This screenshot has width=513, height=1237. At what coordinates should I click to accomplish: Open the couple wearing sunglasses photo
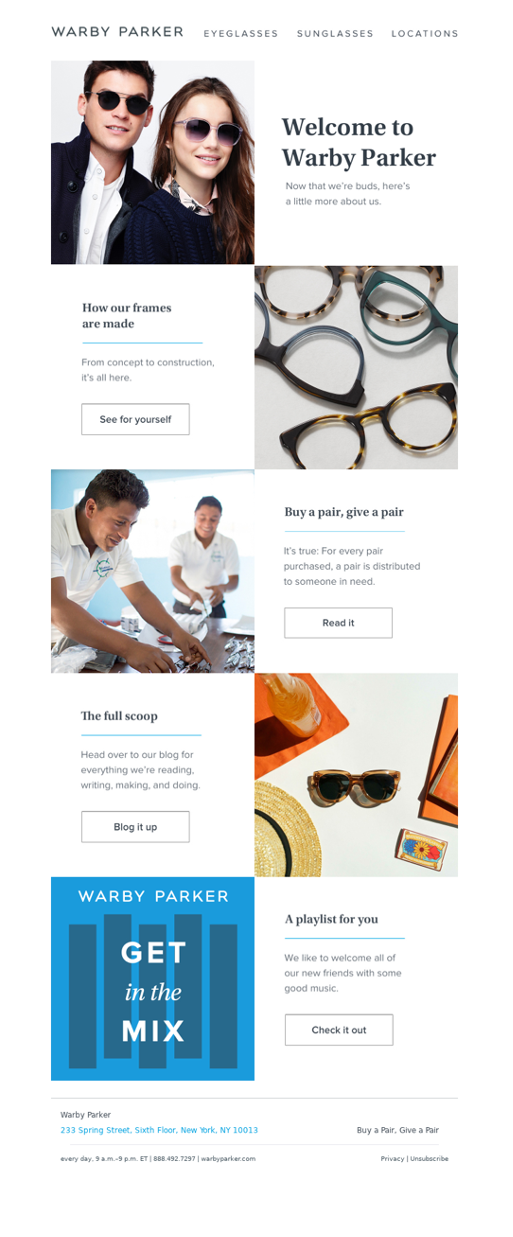(x=152, y=162)
